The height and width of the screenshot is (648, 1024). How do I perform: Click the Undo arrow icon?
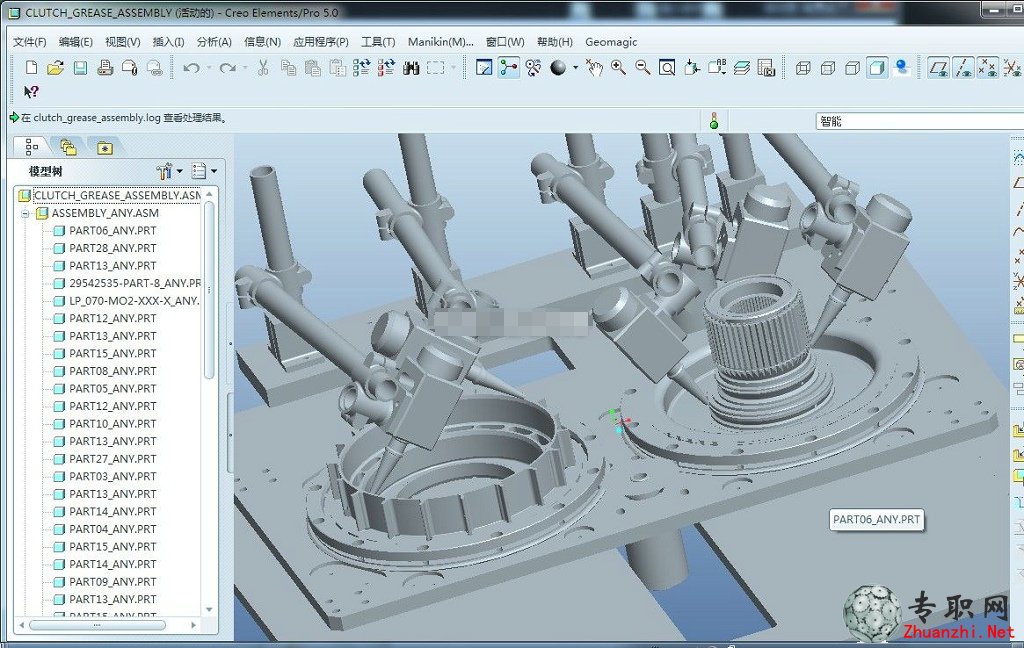(191, 67)
